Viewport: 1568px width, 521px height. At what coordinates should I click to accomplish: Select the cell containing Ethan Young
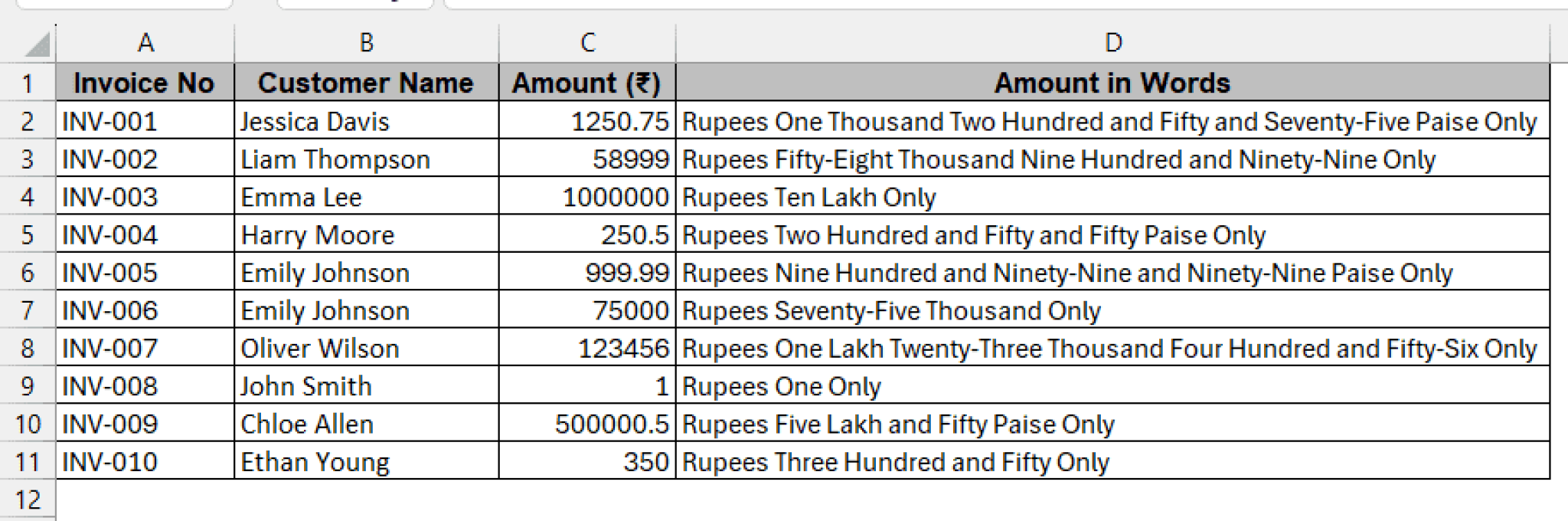click(x=366, y=461)
